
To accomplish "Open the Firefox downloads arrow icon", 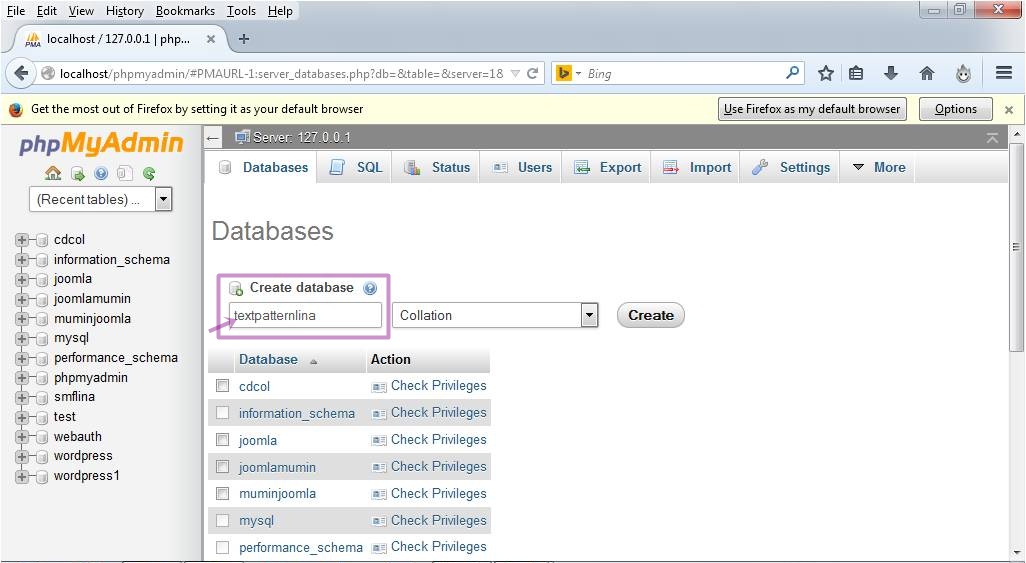I will coord(890,73).
